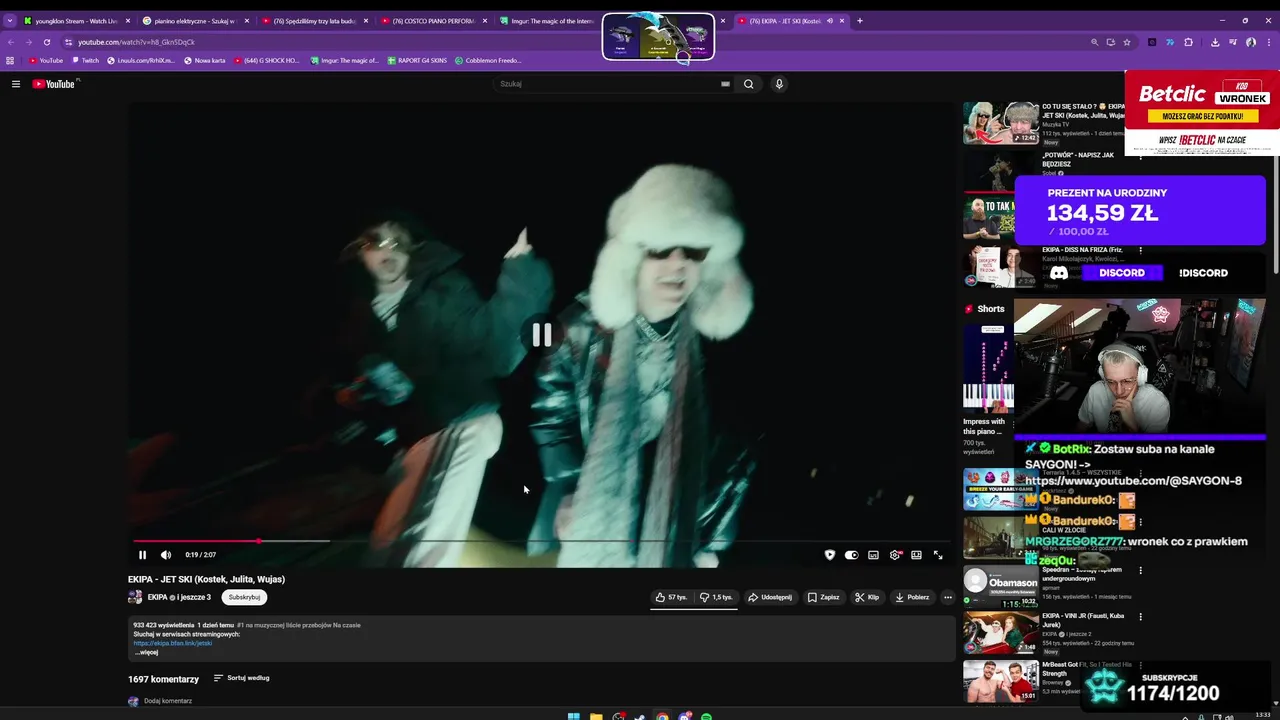Open the RAPORT G4 SKINS bookmark
Screen dimensions: 1280x720
tap(417, 60)
